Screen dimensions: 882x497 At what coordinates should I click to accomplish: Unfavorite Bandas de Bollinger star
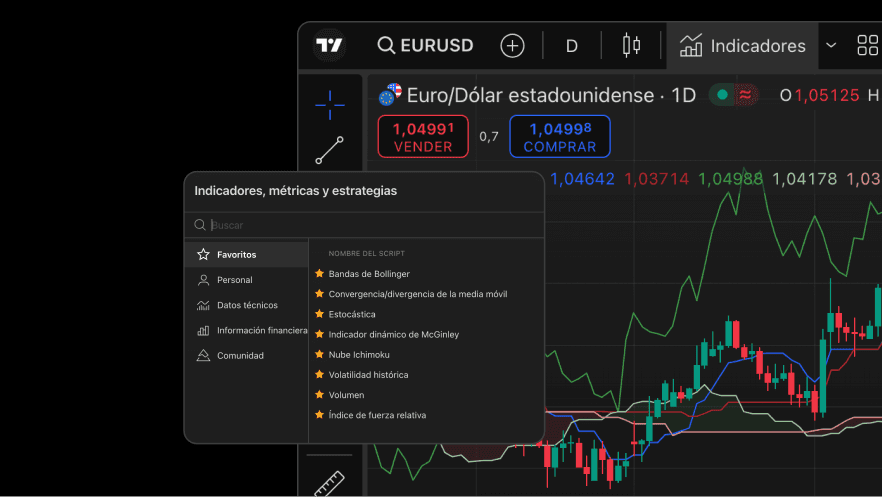click(320, 274)
